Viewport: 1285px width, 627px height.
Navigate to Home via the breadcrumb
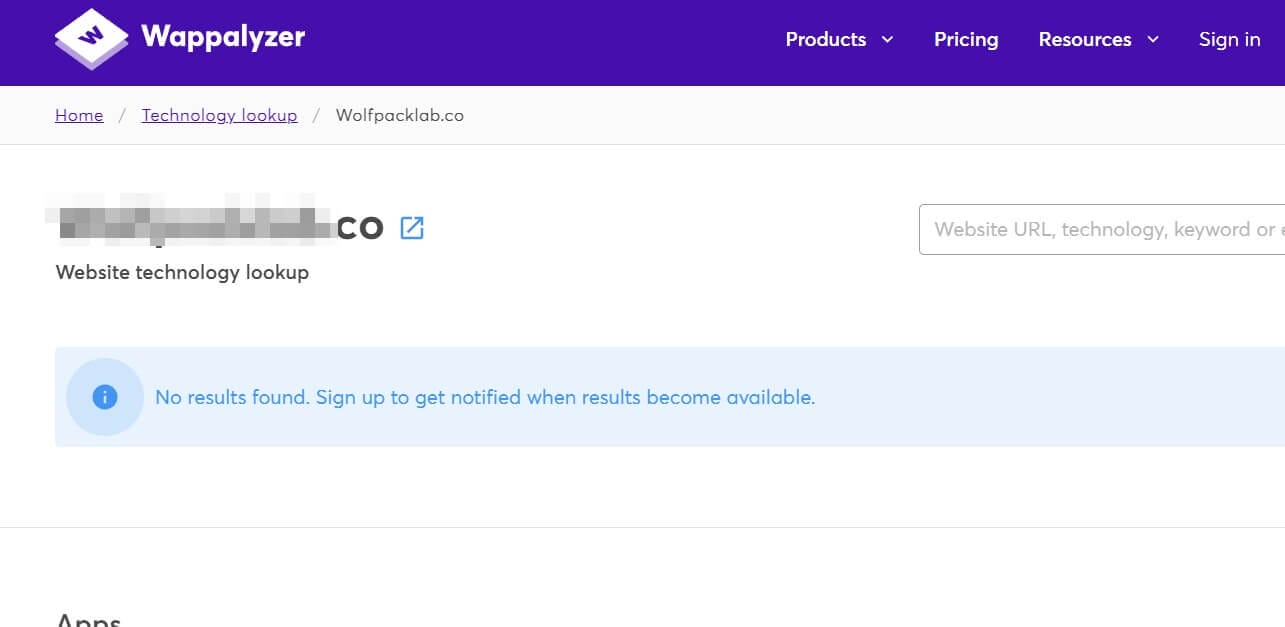[79, 115]
